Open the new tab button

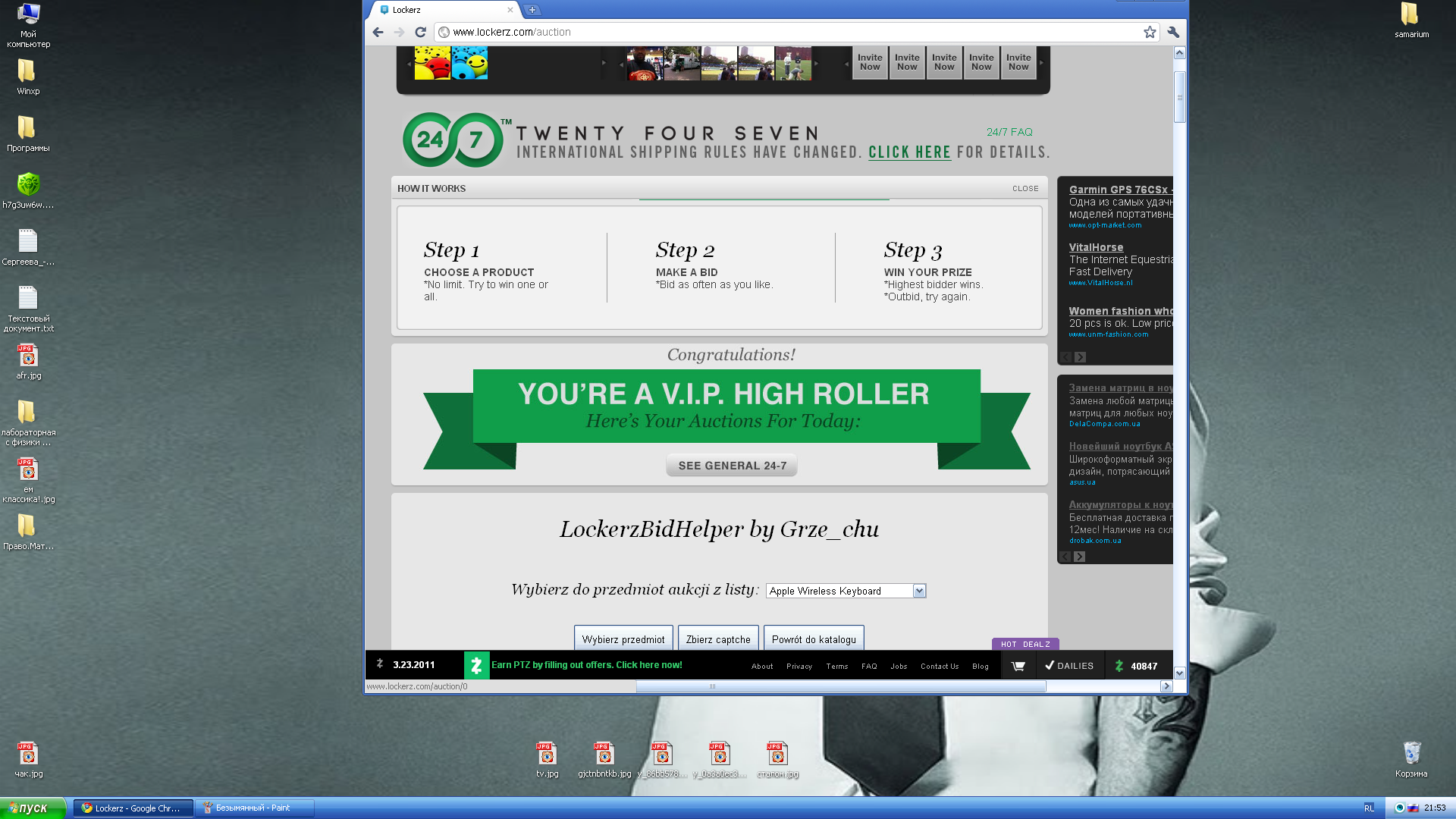532,10
